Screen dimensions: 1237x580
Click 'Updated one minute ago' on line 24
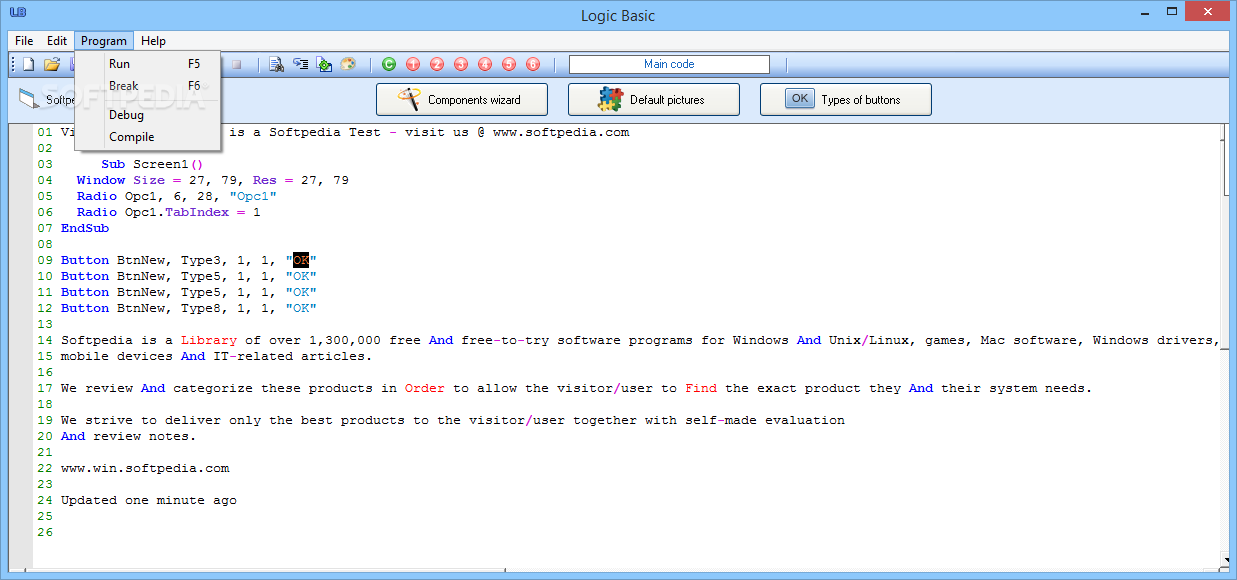(149, 500)
